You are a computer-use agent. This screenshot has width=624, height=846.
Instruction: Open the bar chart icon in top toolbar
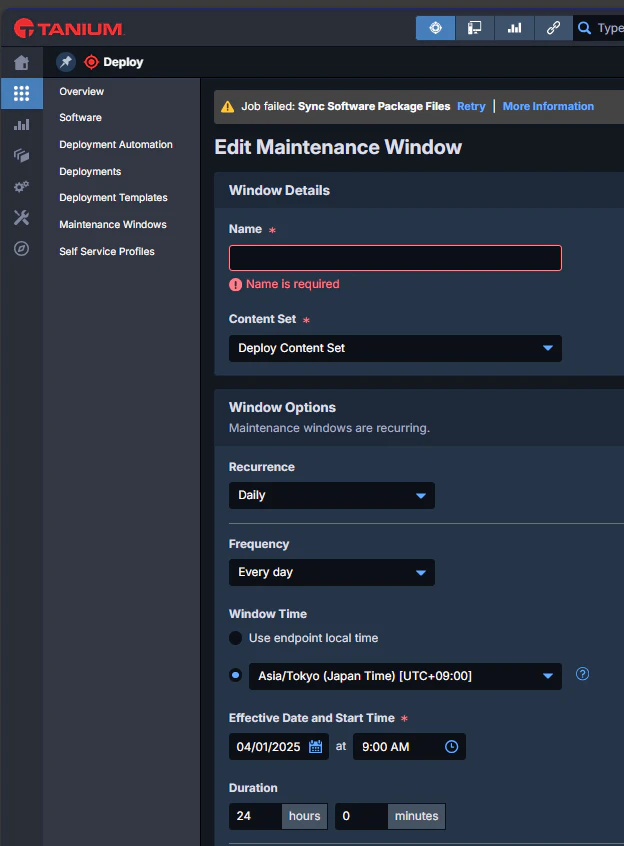pyautogui.click(x=514, y=28)
